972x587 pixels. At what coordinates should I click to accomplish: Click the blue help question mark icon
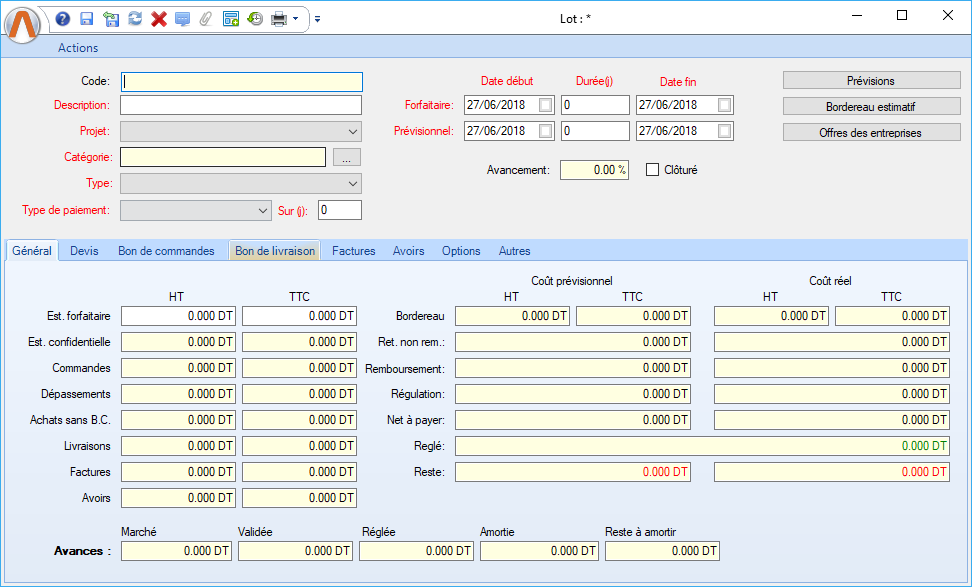tap(63, 18)
